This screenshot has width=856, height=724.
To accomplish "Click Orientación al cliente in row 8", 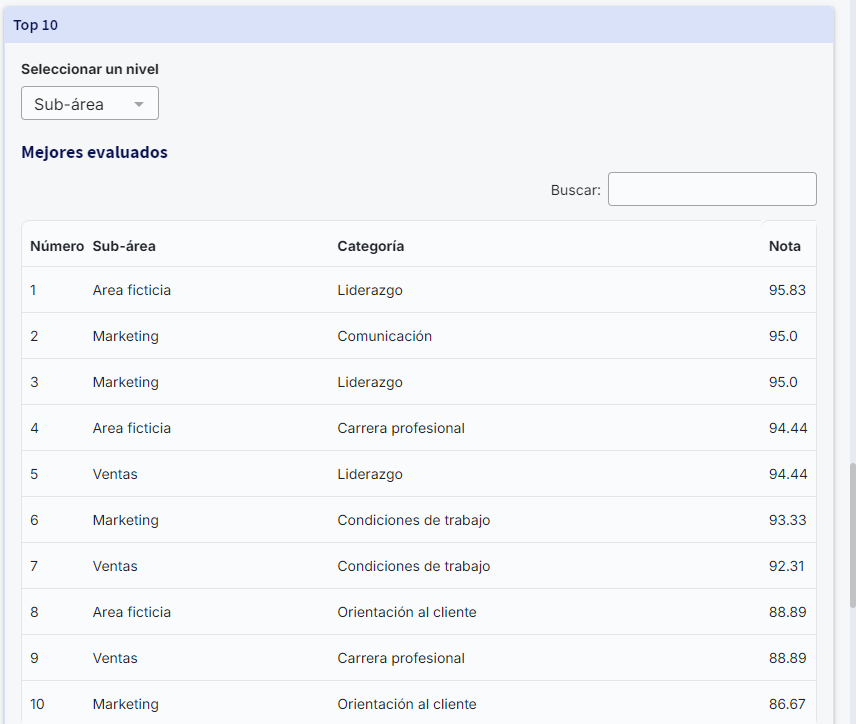I will [x=406, y=612].
